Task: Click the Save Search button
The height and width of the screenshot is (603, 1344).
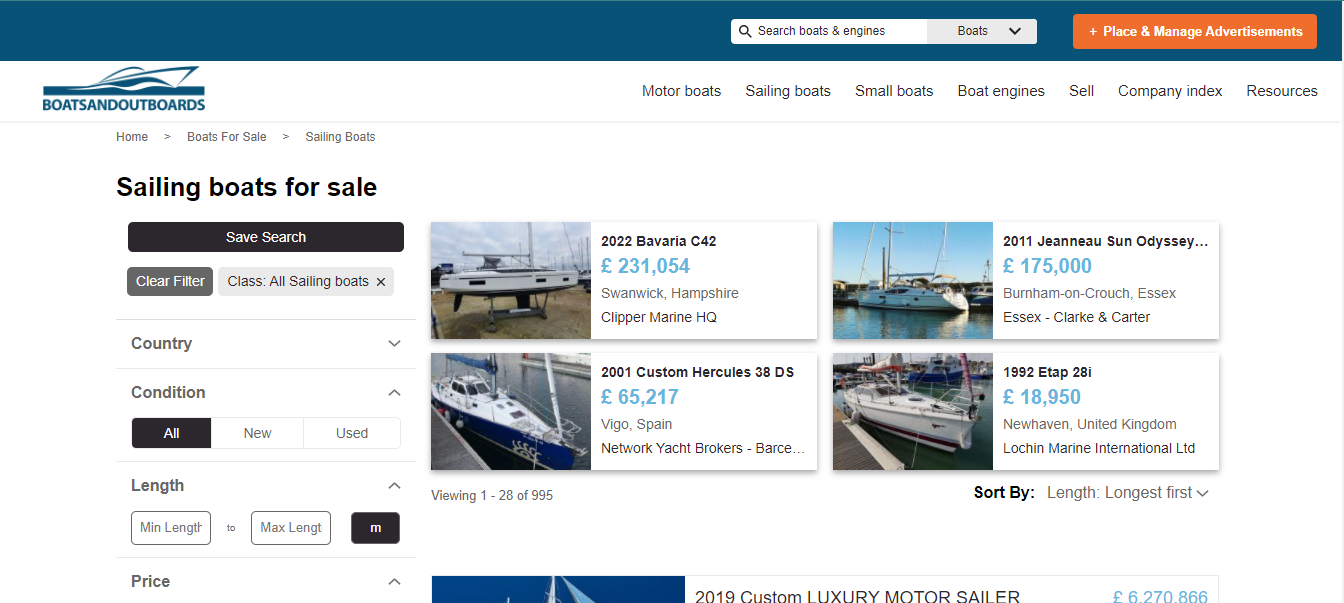Action: click(x=266, y=237)
